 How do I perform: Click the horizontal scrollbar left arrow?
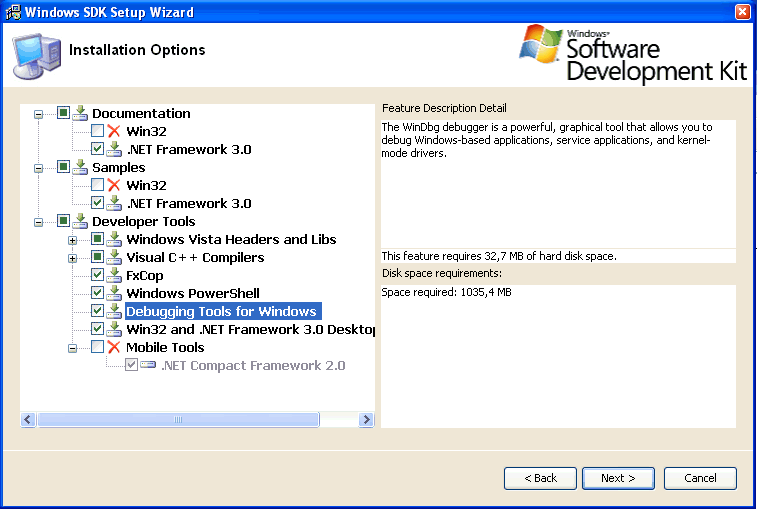click(x=28, y=419)
